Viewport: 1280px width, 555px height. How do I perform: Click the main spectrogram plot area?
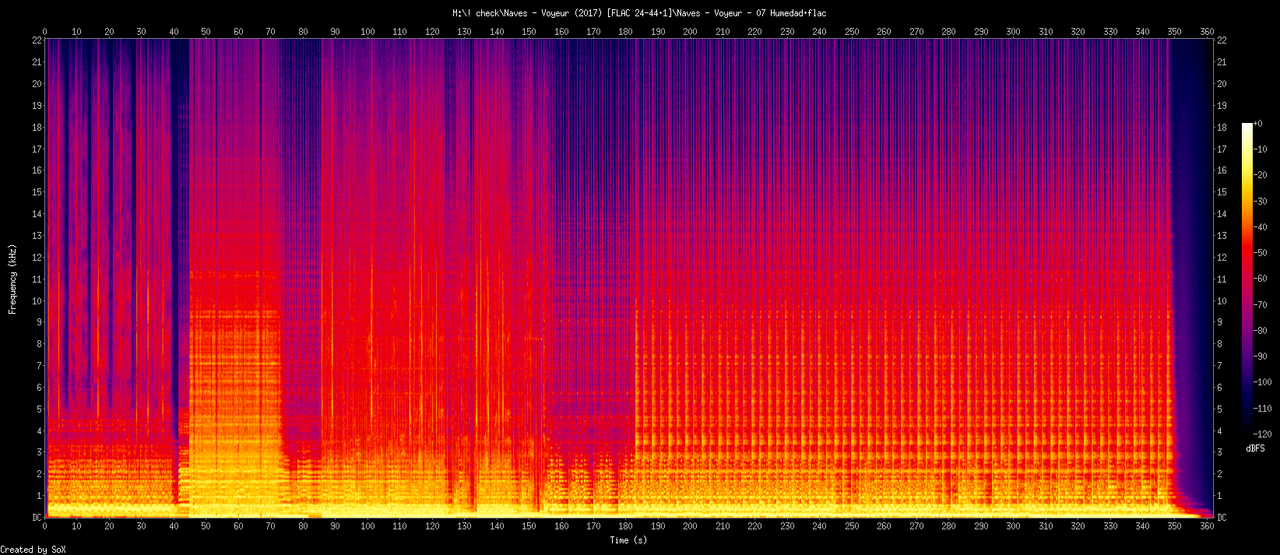point(628,279)
